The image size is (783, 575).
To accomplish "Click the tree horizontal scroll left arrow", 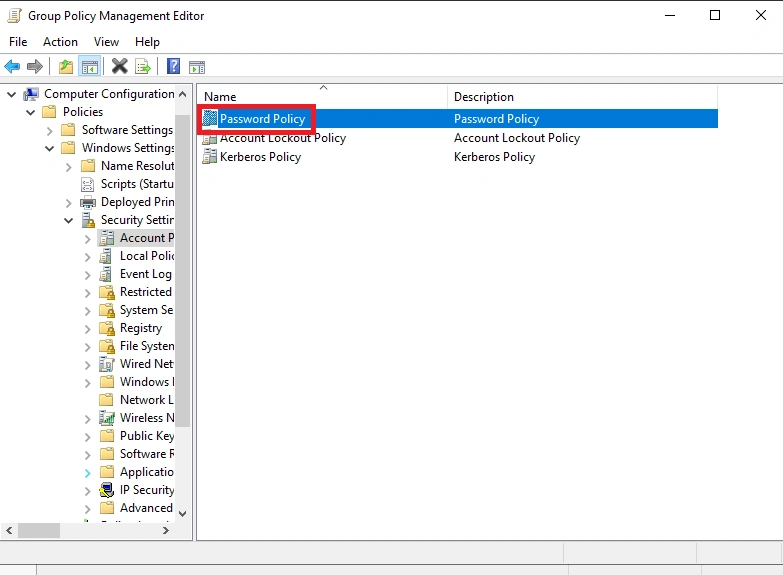I will click(9, 531).
